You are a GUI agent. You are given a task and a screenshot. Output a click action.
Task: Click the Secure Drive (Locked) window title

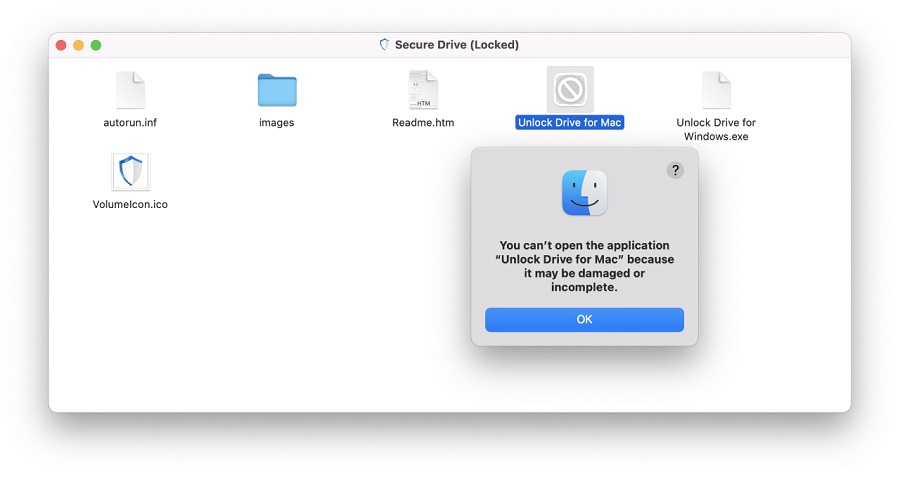pos(457,45)
